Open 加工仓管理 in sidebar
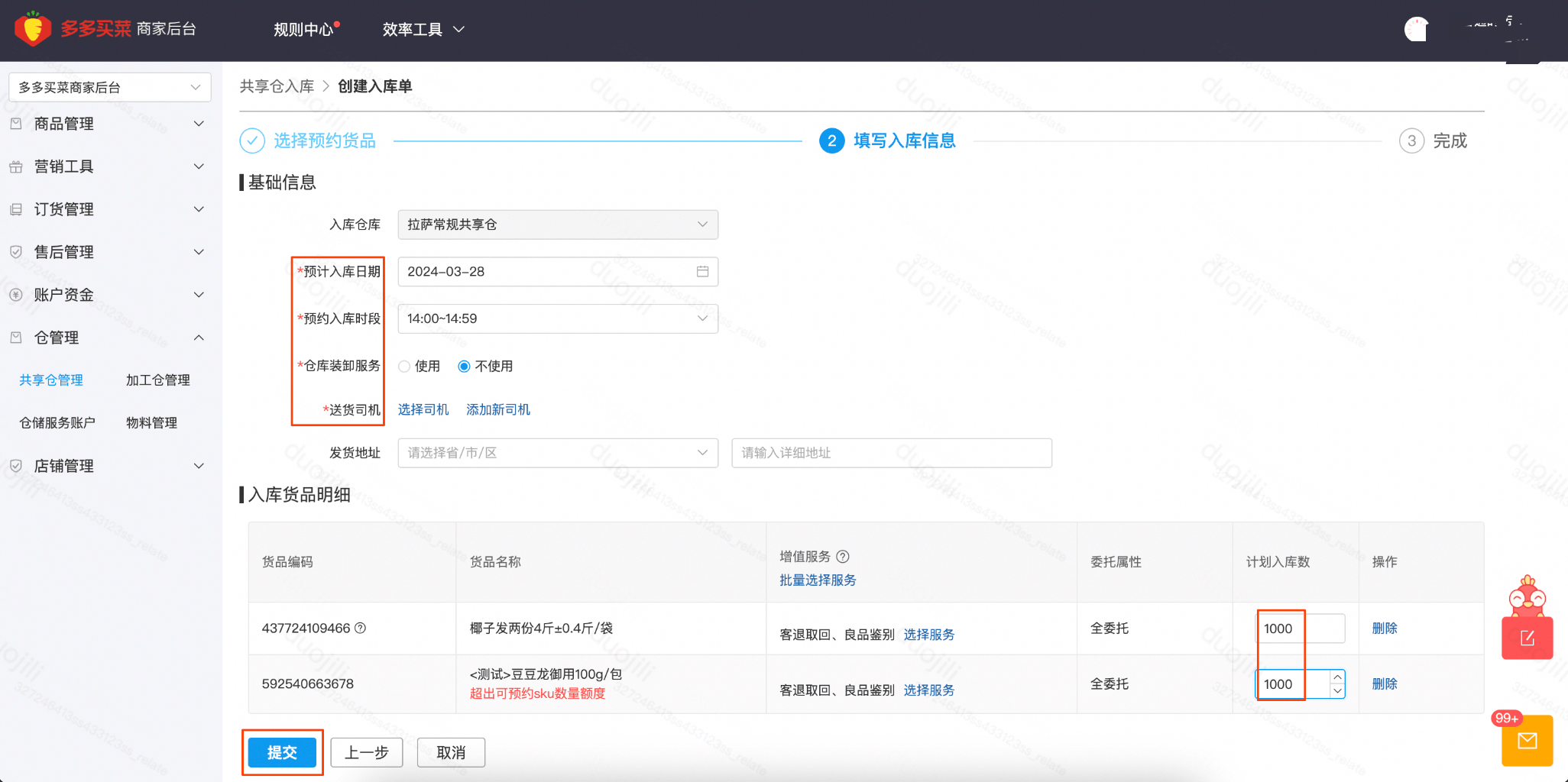This screenshot has height=782, width=1568. pyautogui.click(x=158, y=380)
